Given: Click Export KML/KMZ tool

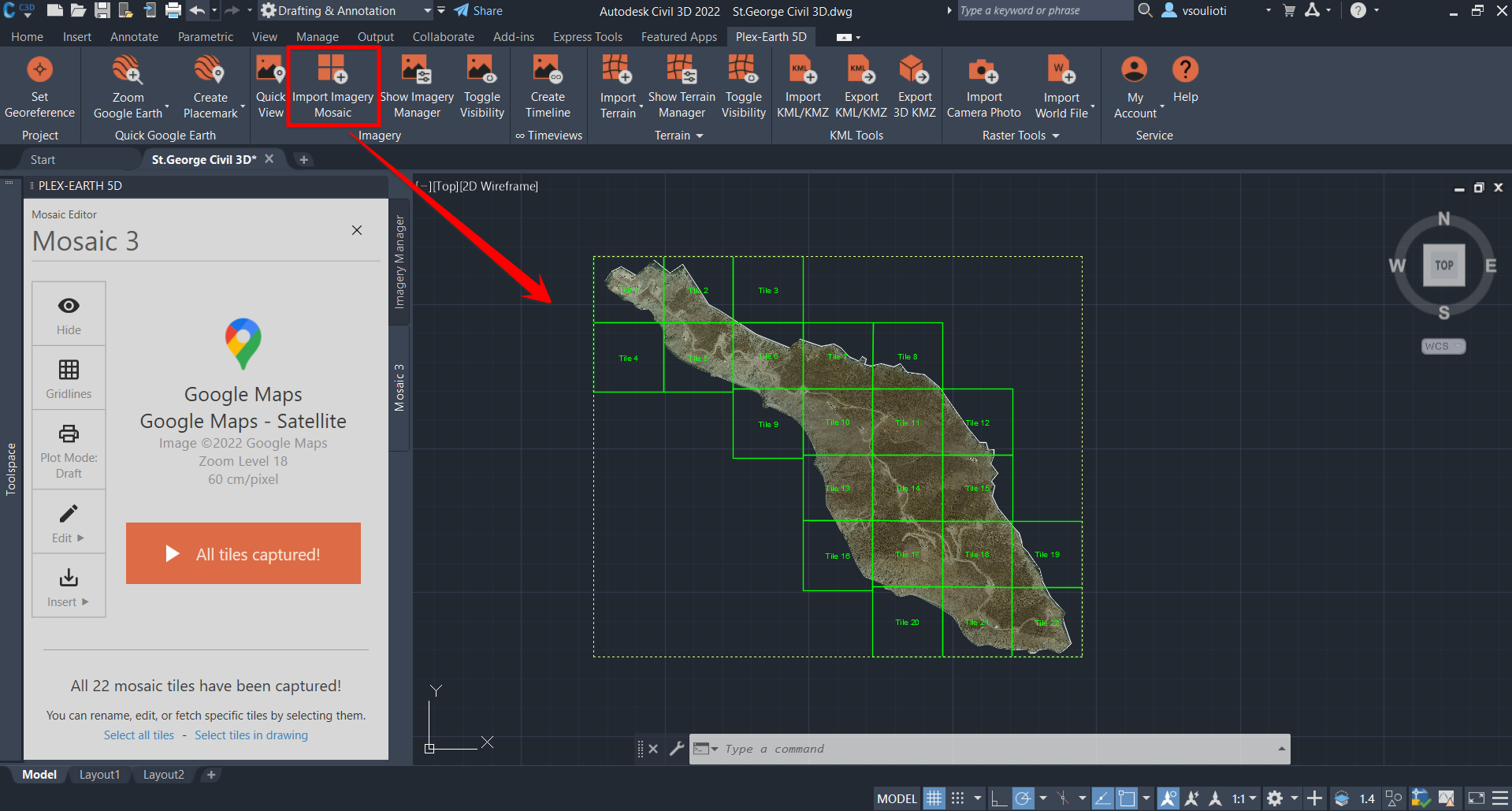Looking at the screenshot, I should tap(861, 87).
